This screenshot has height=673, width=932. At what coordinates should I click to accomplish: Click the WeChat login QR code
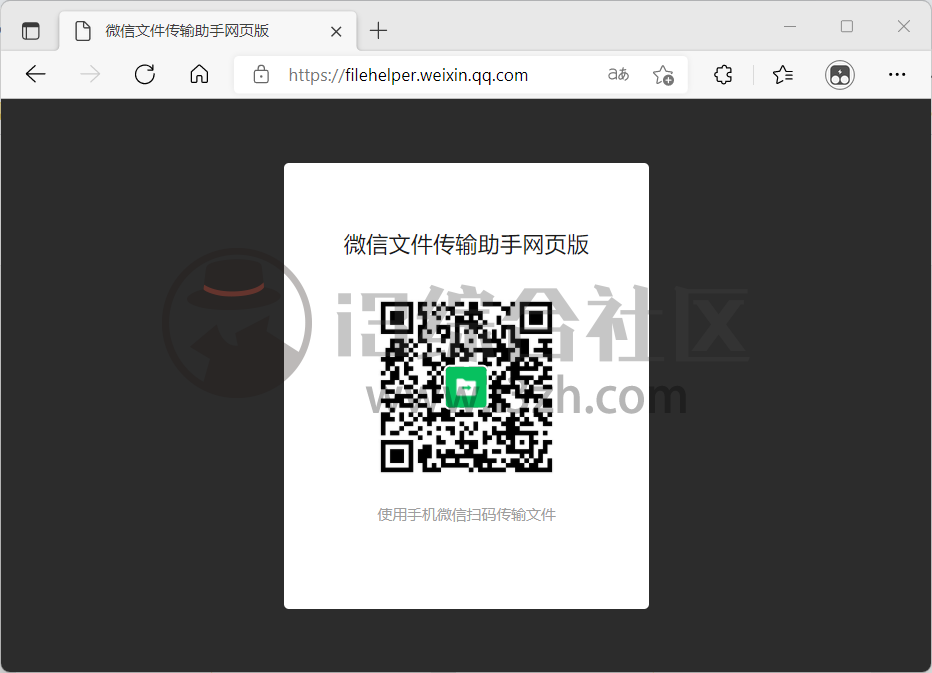[467, 387]
